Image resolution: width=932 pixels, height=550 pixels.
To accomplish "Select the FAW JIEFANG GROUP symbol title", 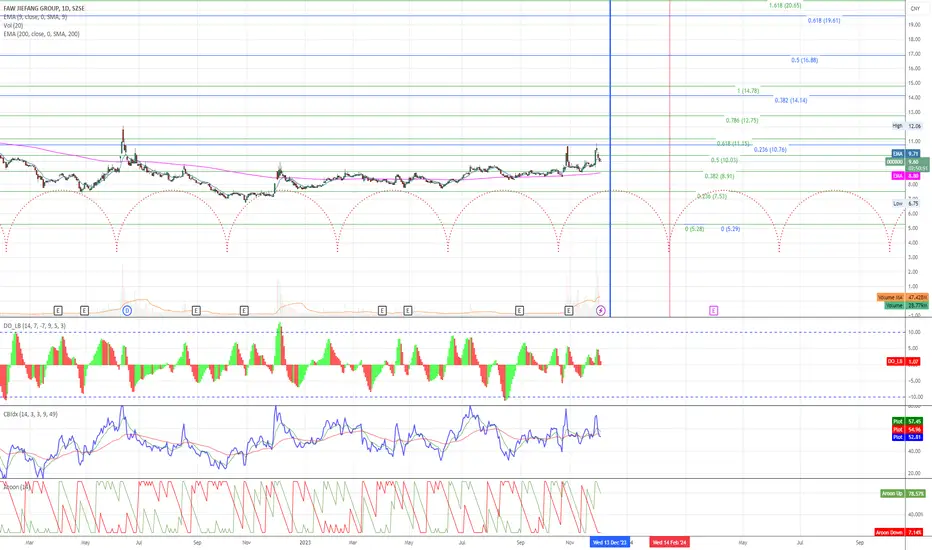I will 44,9.
